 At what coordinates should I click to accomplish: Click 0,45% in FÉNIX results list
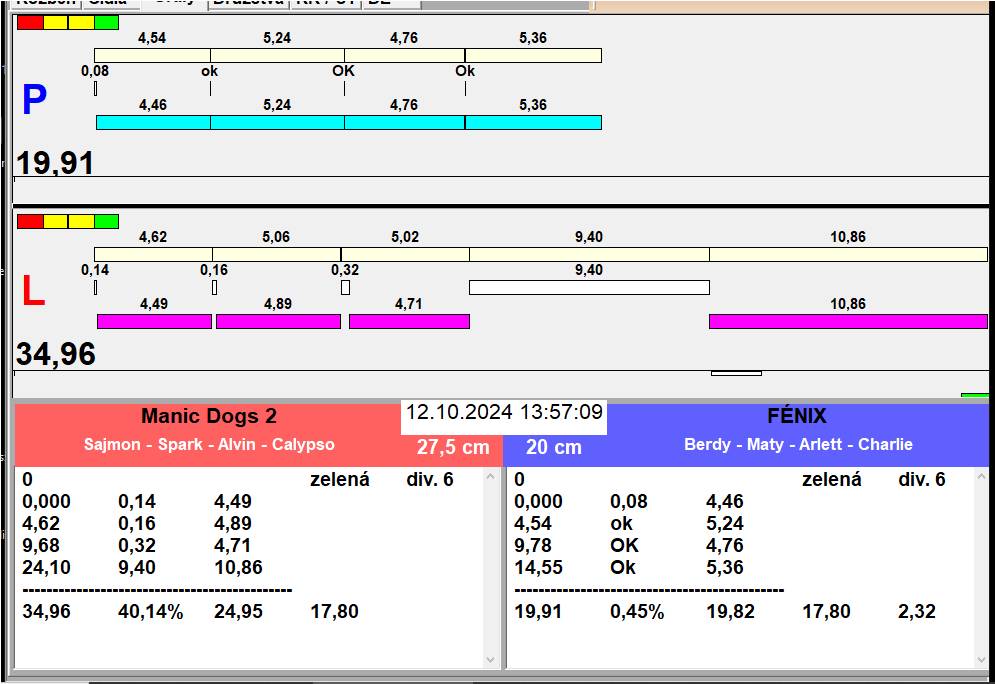pyautogui.click(x=637, y=612)
